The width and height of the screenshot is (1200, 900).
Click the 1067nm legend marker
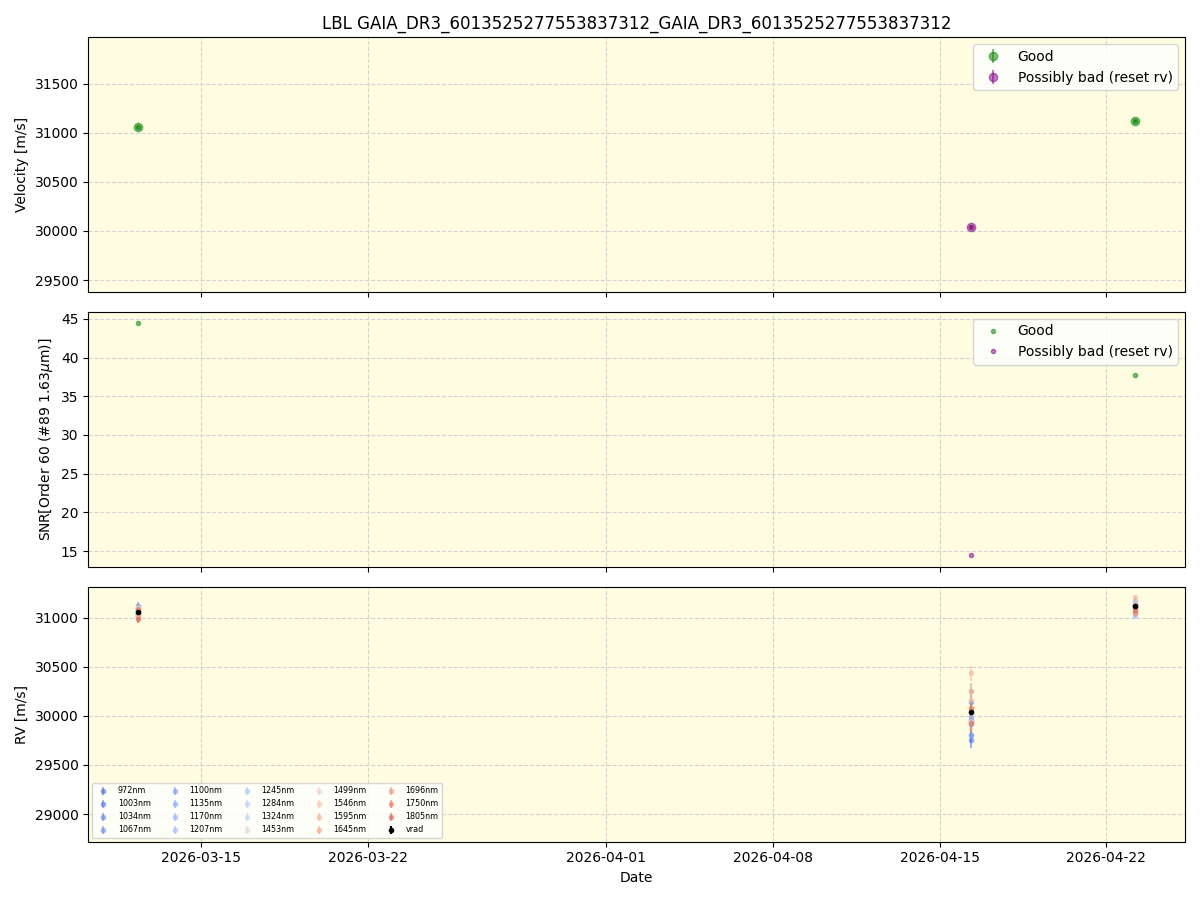[103, 830]
